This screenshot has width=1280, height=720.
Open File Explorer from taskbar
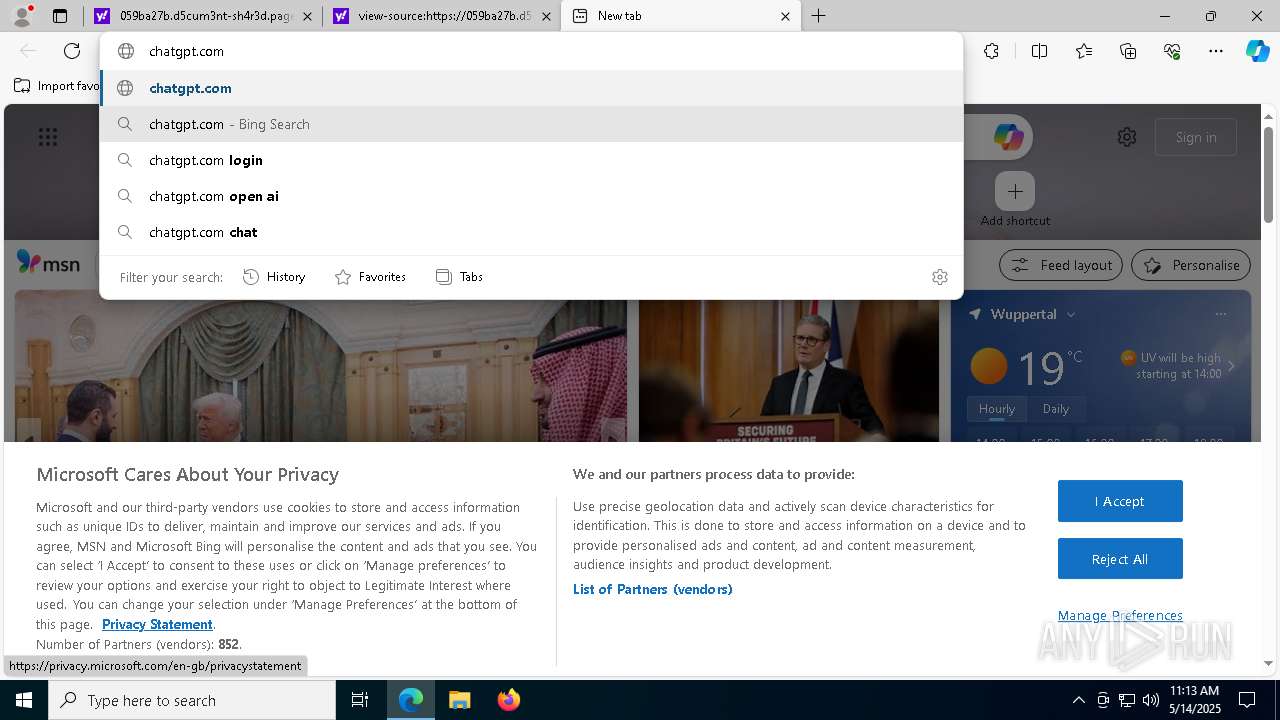point(459,700)
